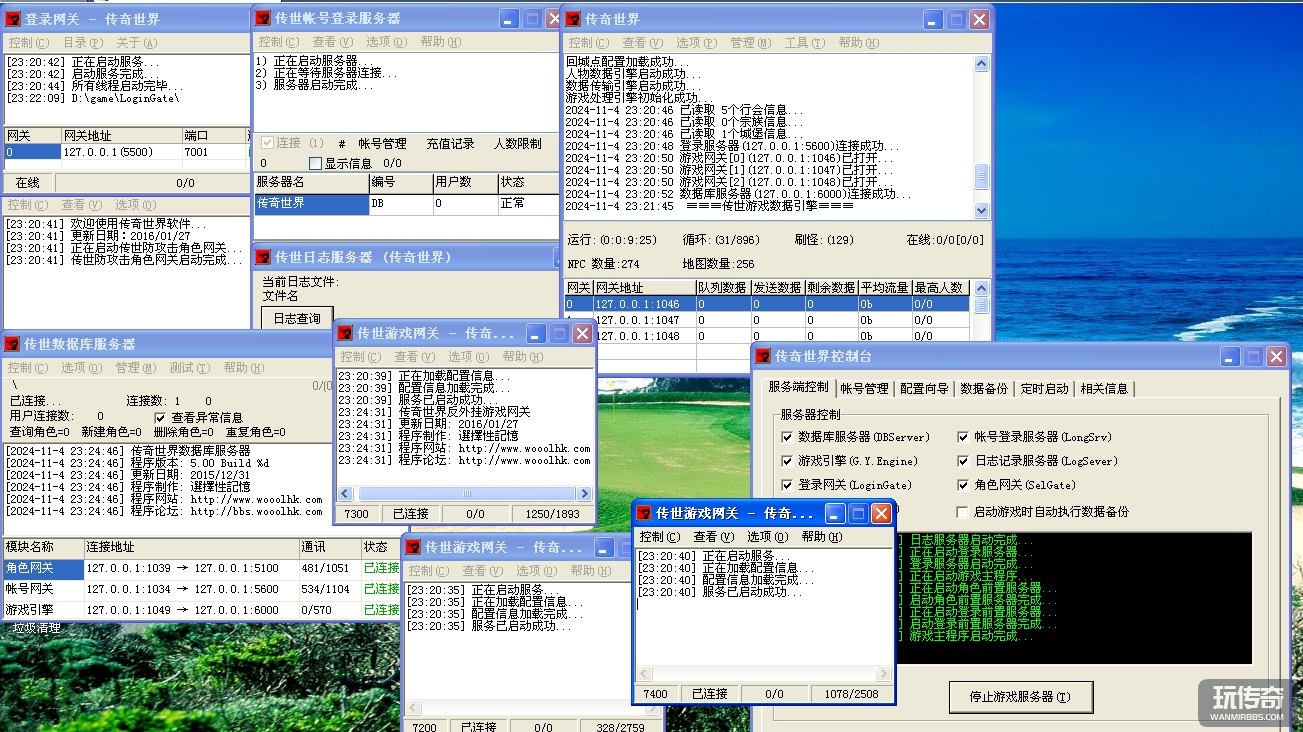Open the 关于(A) menu in 登录网关 window

pyautogui.click(x=137, y=43)
